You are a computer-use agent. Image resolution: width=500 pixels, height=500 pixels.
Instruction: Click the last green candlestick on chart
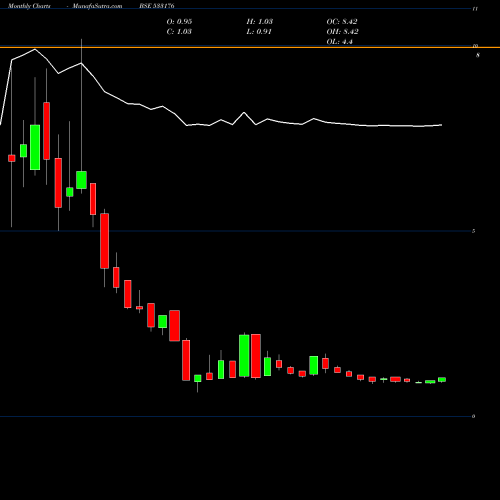tap(442, 380)
